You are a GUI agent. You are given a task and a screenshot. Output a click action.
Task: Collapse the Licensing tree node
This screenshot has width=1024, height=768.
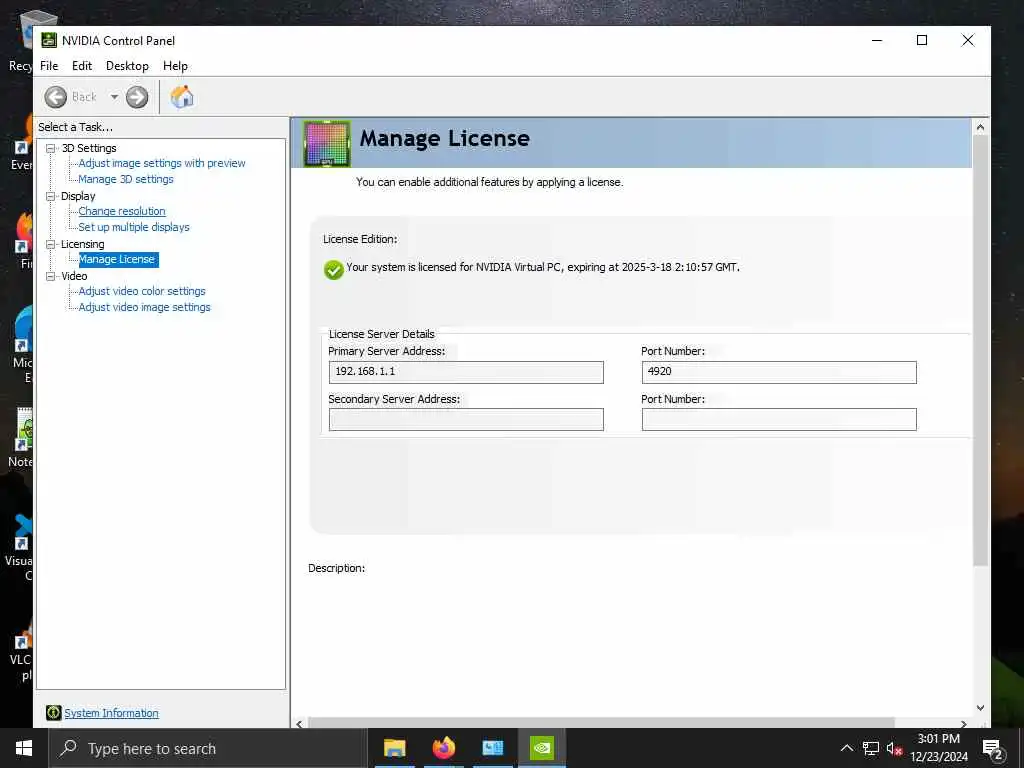(x=50, y=244)
